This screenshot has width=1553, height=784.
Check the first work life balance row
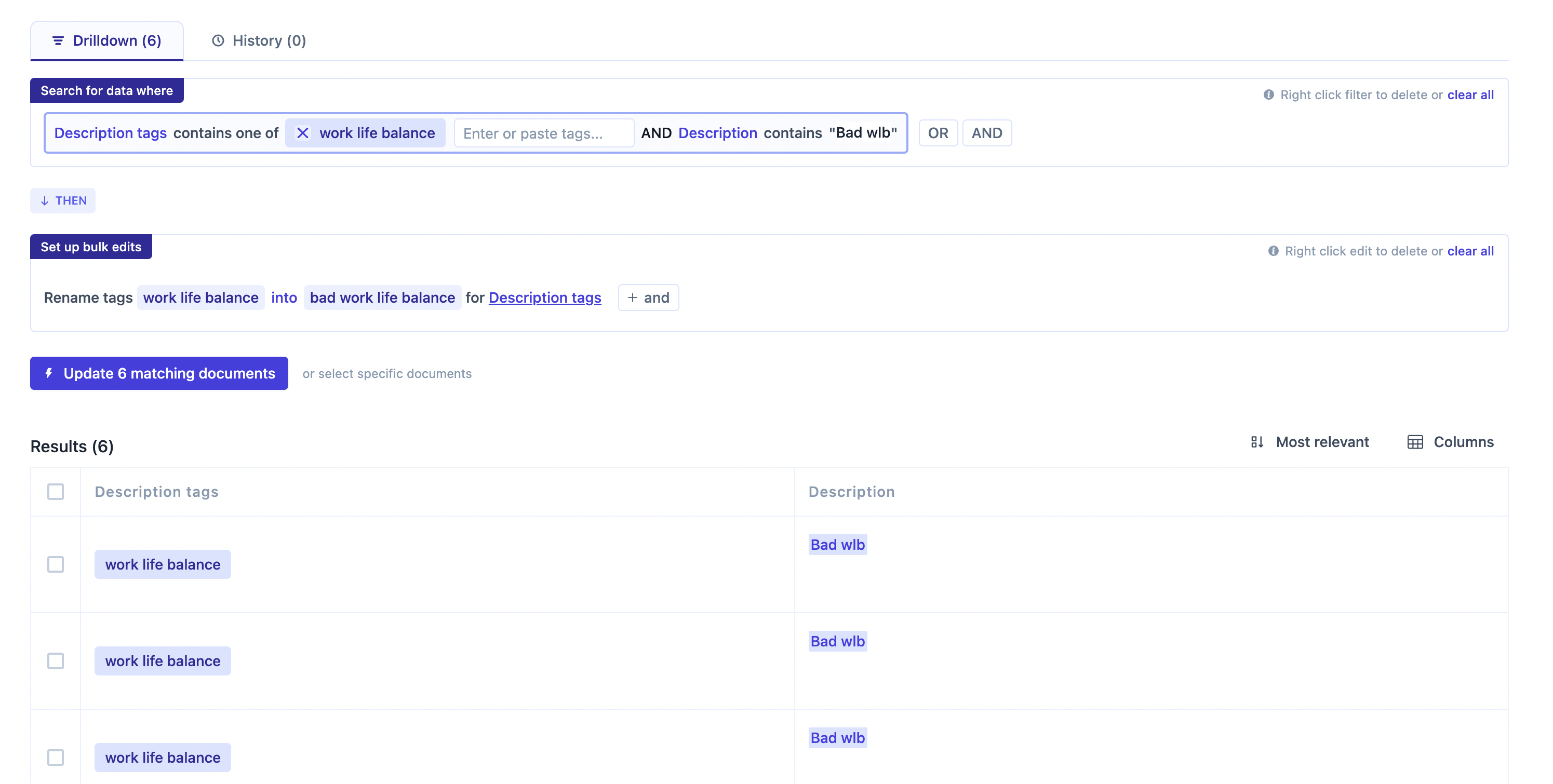pyautogui.click(x=56, y=565)
